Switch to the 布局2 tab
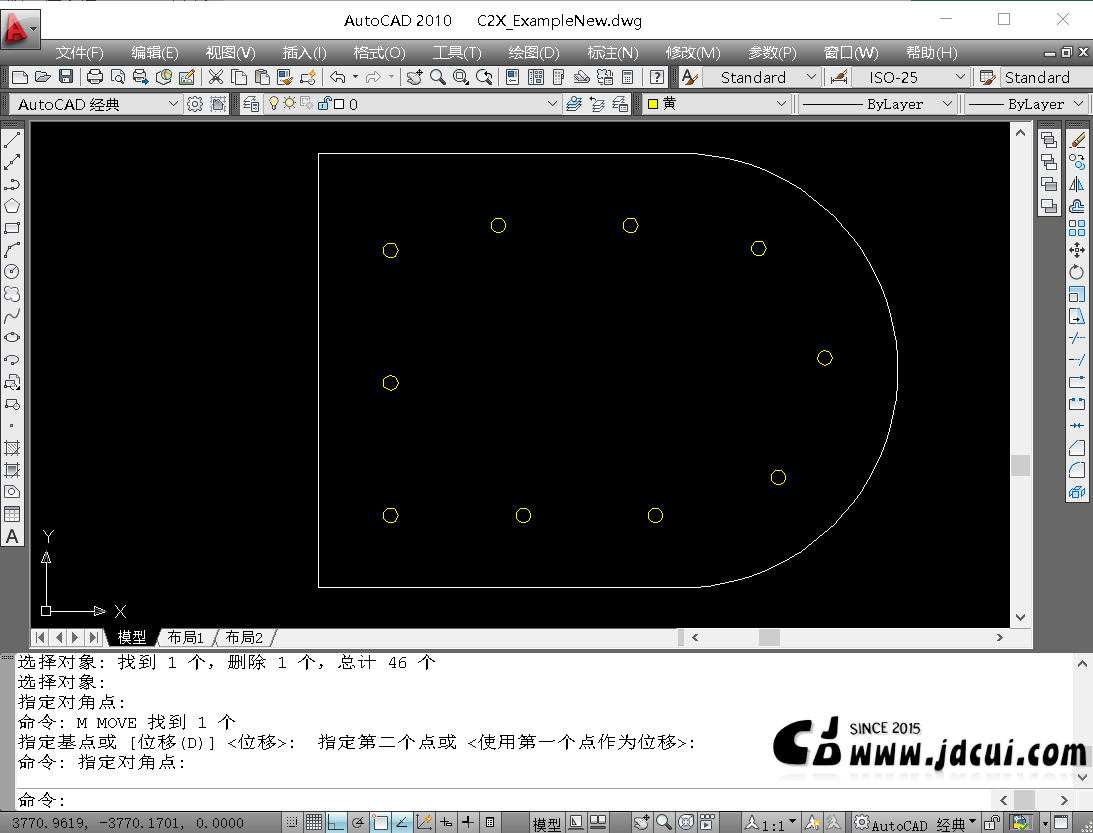The width and height of the screenshot is (1093, 833). (244, 637)
